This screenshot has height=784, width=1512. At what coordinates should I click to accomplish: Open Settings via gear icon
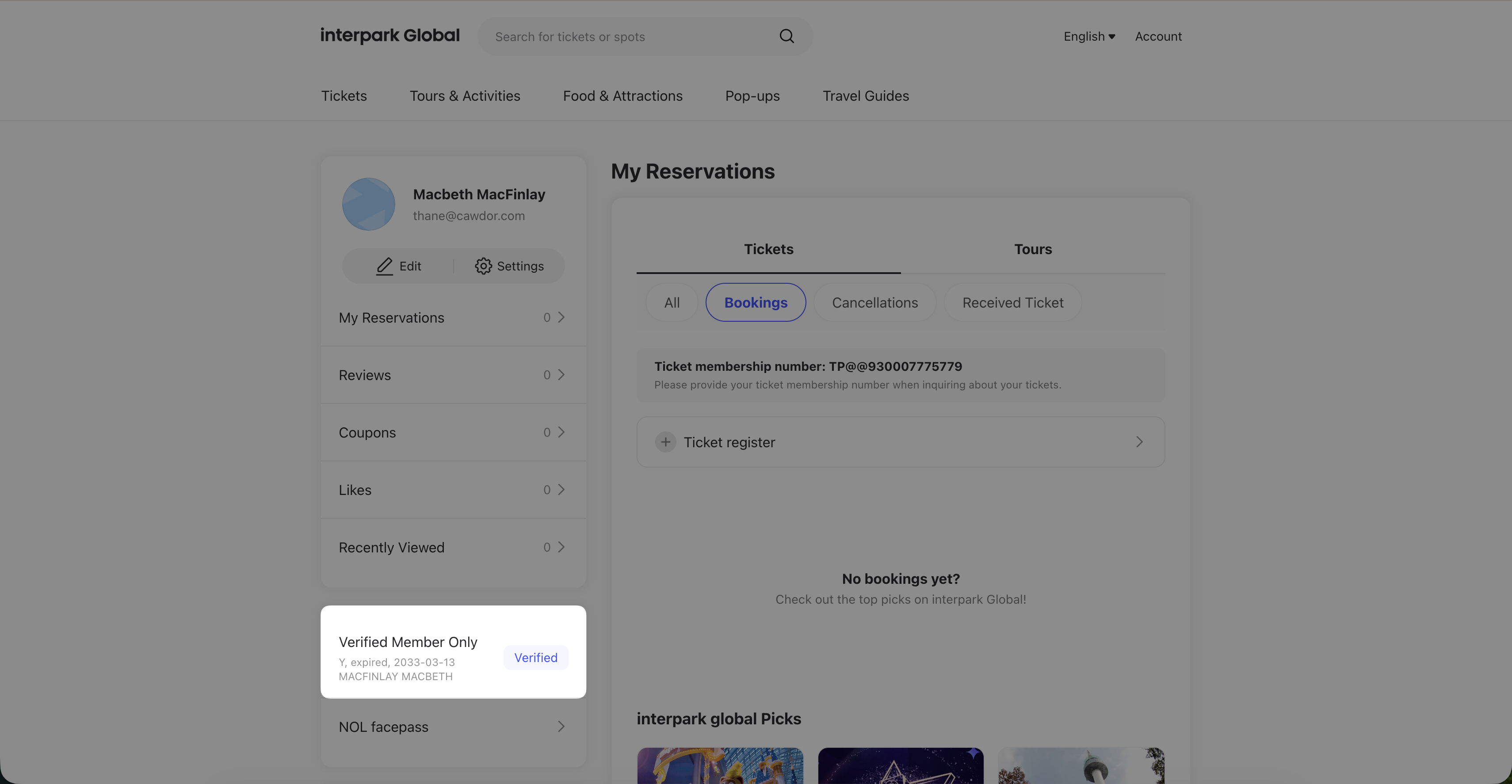pos(483,266)
